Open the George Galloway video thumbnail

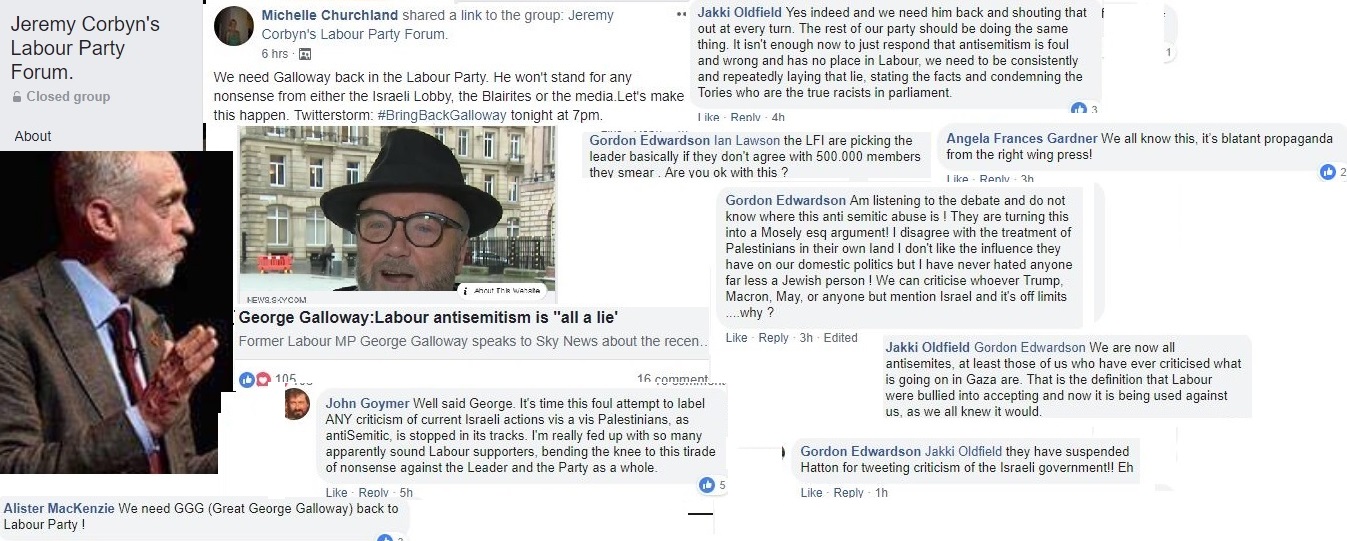(398, 215)
